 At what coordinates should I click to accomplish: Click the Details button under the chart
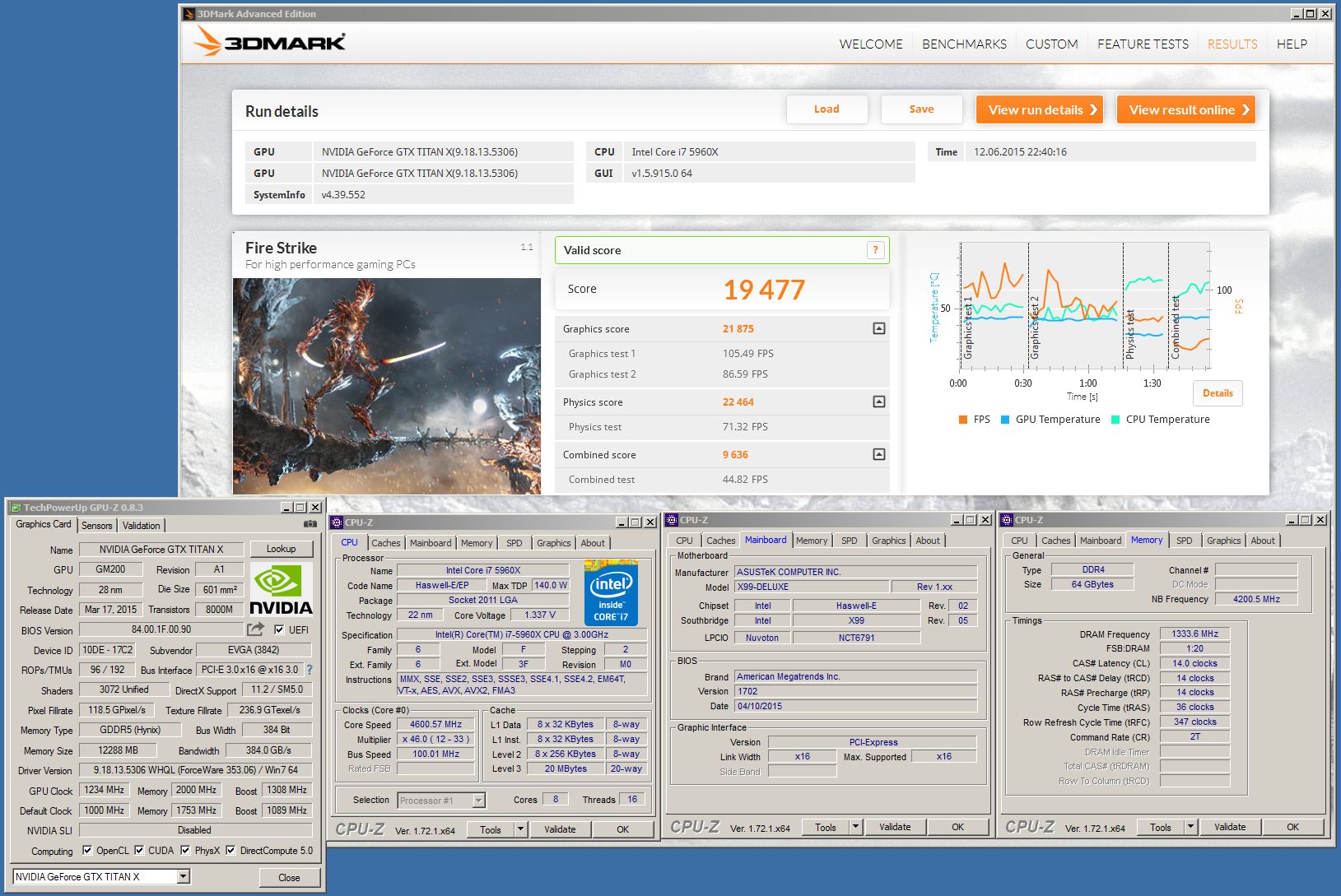tap(1218, 392)
